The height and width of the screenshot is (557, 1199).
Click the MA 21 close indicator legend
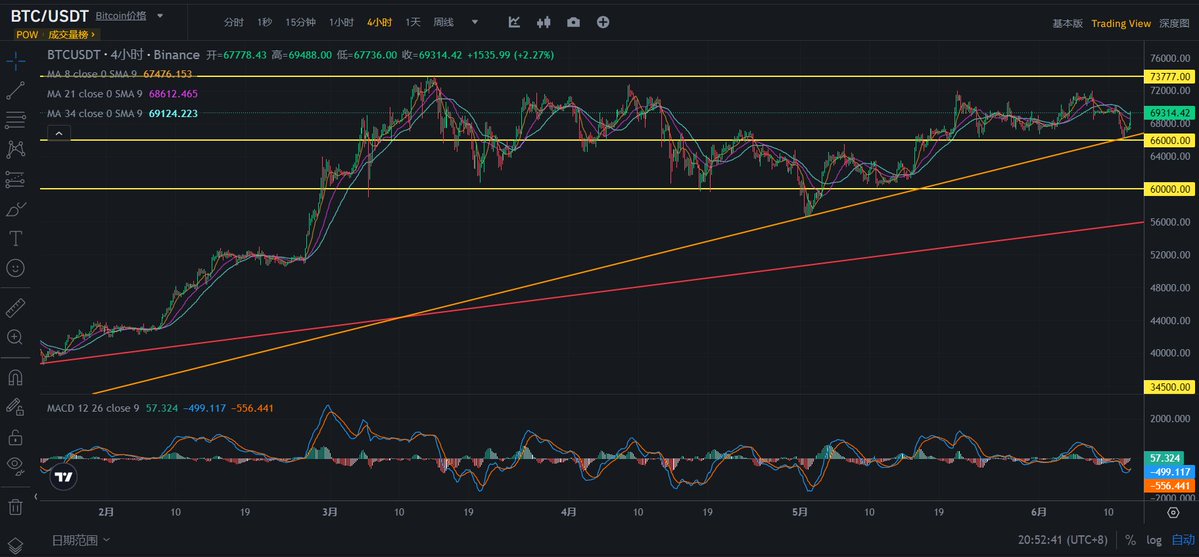tap(122, 94)
